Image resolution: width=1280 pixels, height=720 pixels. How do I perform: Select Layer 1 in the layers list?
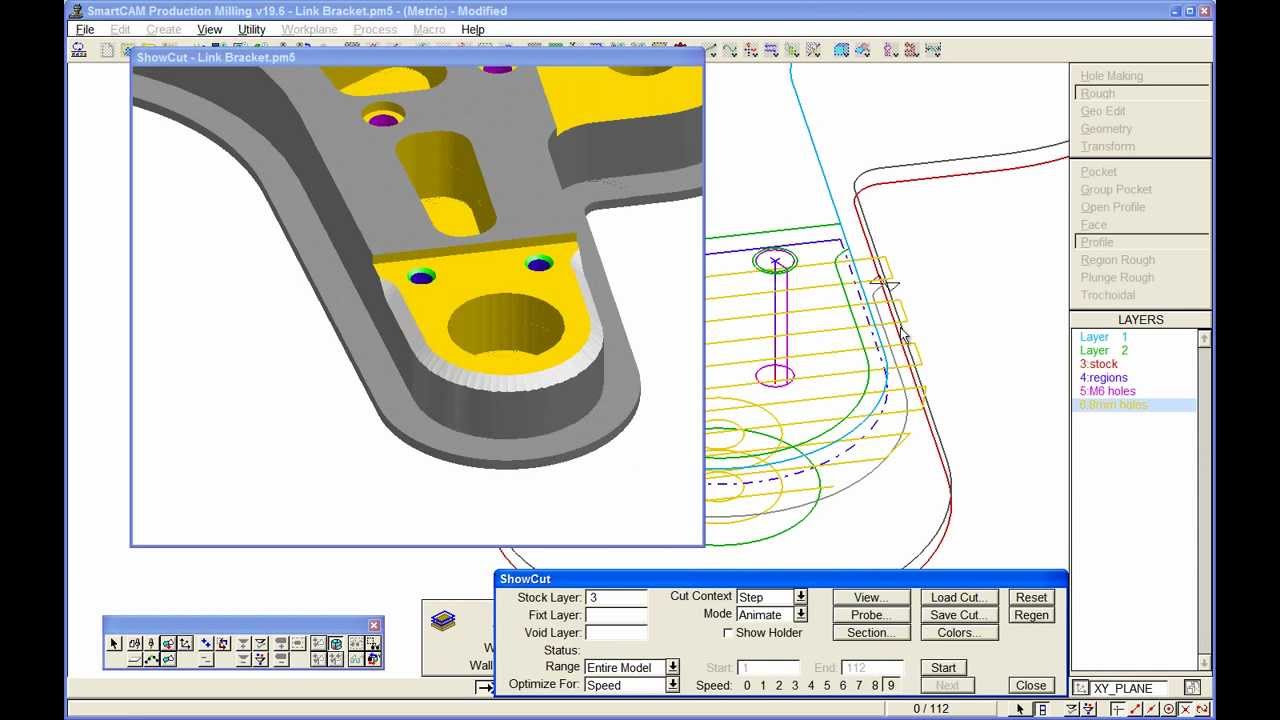1104,337
